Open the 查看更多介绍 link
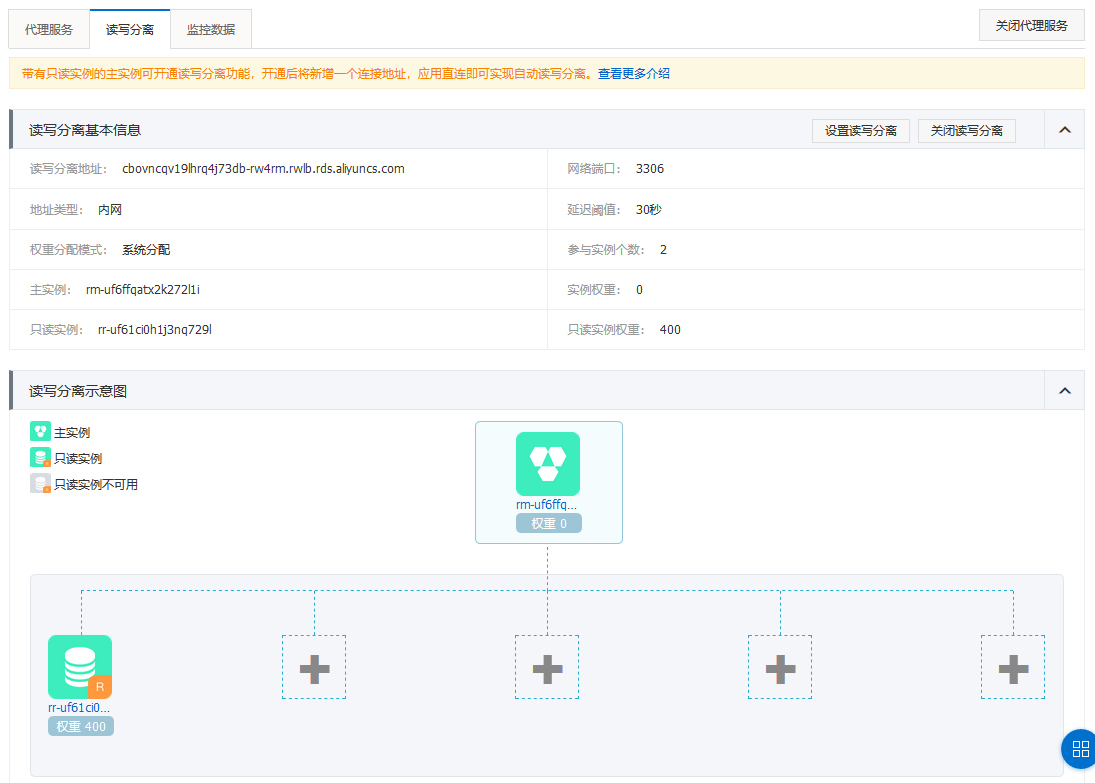Image resolution: width=1095 pixels, height=783 pixels. 634,74
